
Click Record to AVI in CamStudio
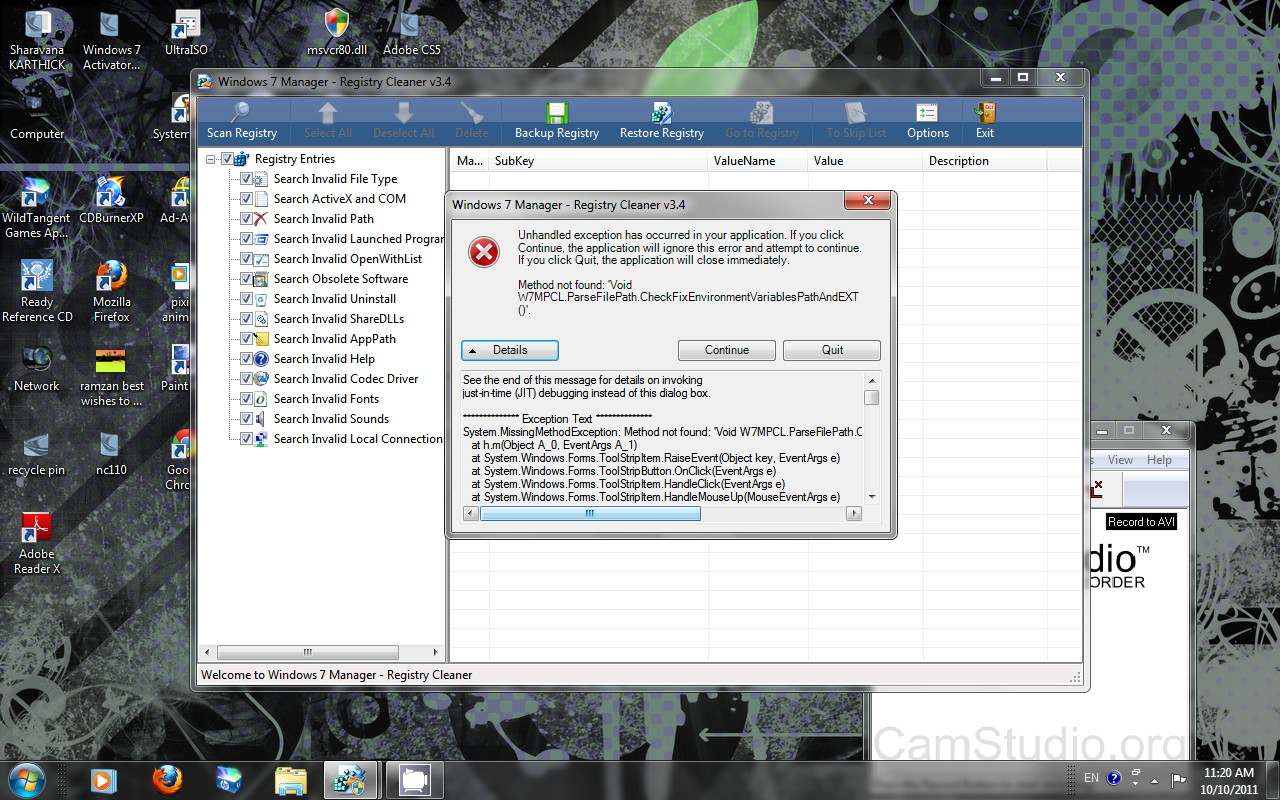pos(1141,522)
